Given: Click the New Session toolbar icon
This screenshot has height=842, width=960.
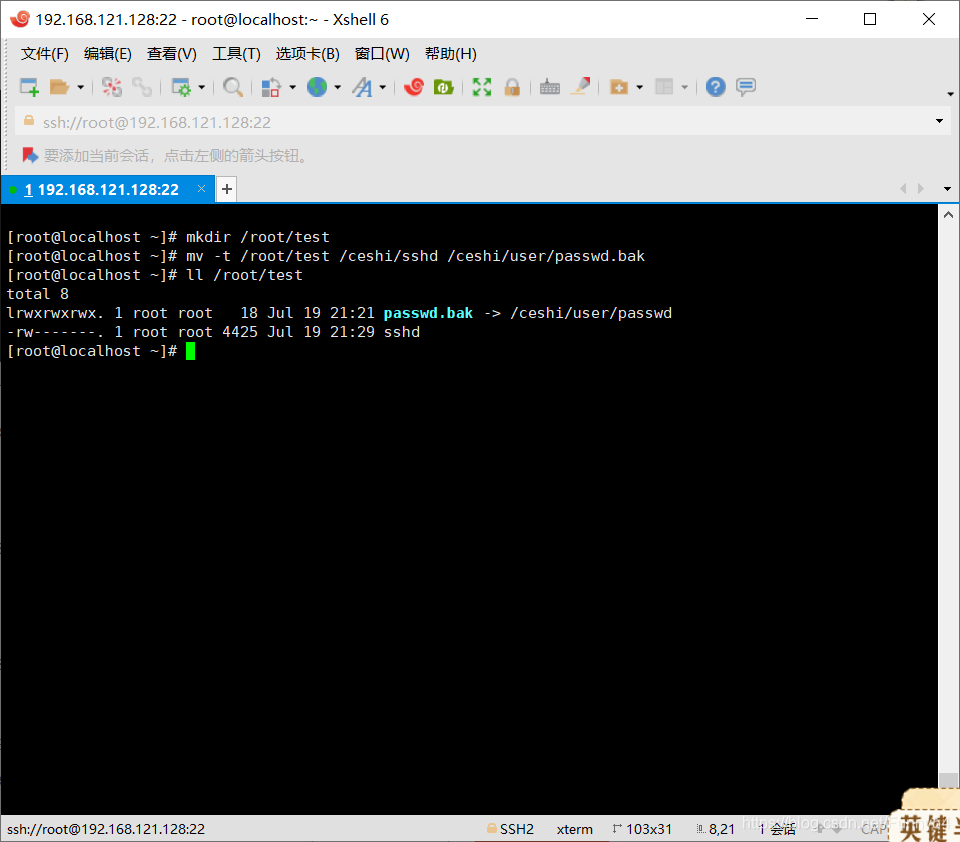Looking at the screenshot, I should tap(29, 87).
